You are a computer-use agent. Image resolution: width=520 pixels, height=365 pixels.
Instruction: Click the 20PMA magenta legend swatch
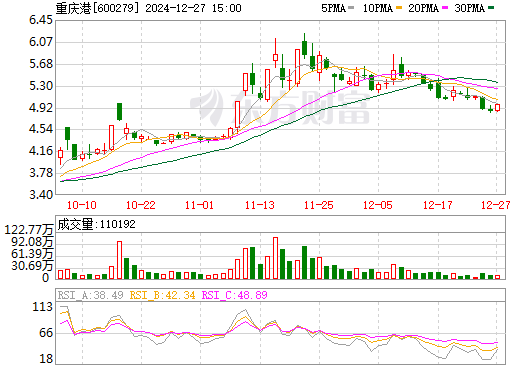coord(445,8)
